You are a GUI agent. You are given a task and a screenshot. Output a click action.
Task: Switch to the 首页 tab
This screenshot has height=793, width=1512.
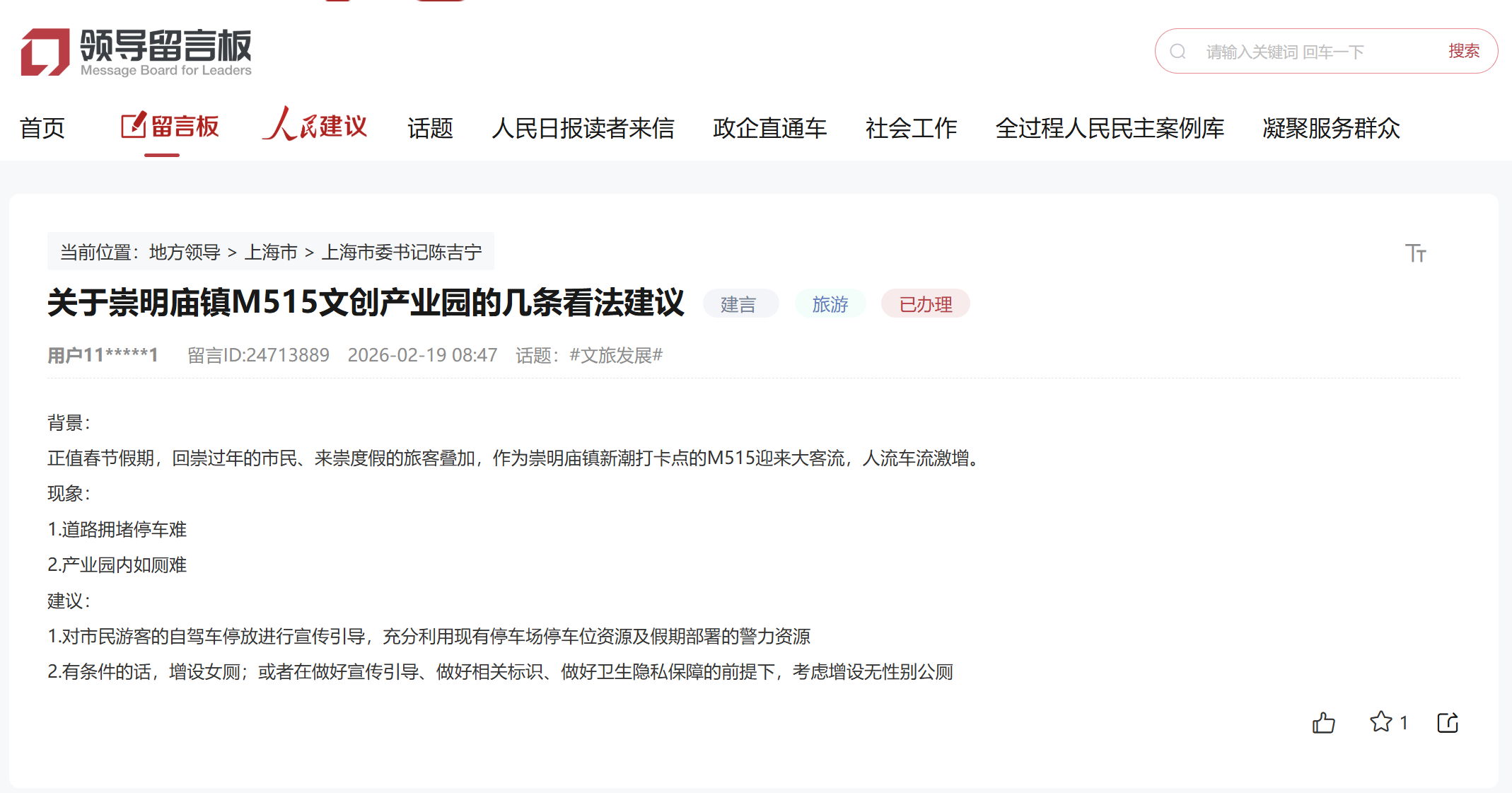click(42, 128)
